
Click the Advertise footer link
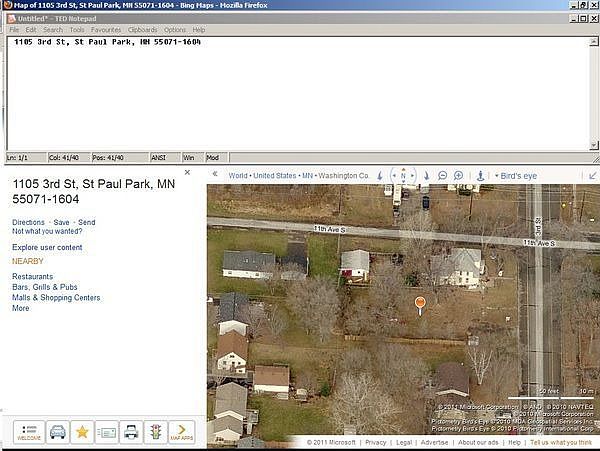pos(434,443)
